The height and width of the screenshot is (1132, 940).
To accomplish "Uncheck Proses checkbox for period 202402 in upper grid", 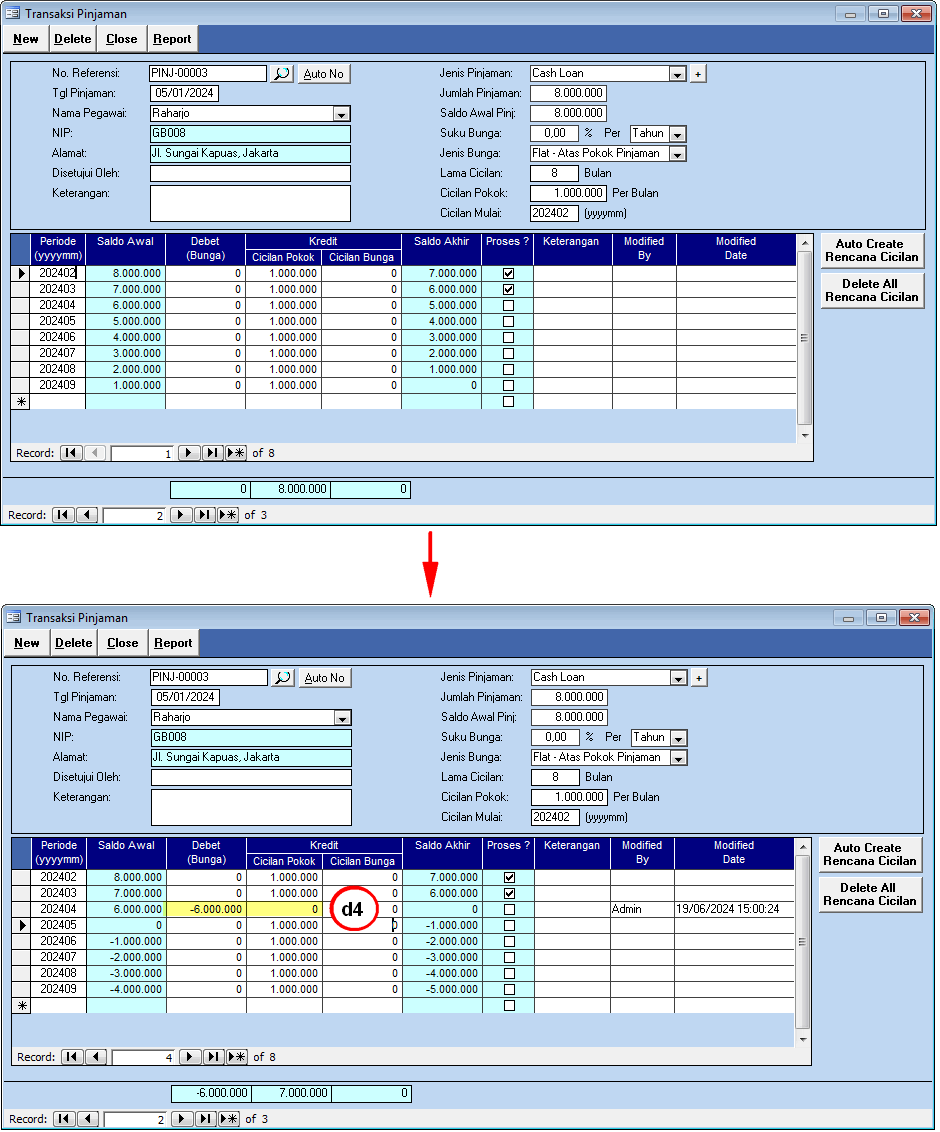I will (x=508, y=273).
